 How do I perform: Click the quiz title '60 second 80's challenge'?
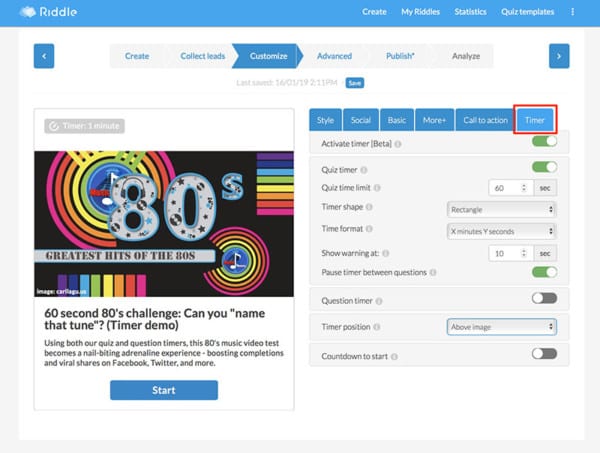155,319
